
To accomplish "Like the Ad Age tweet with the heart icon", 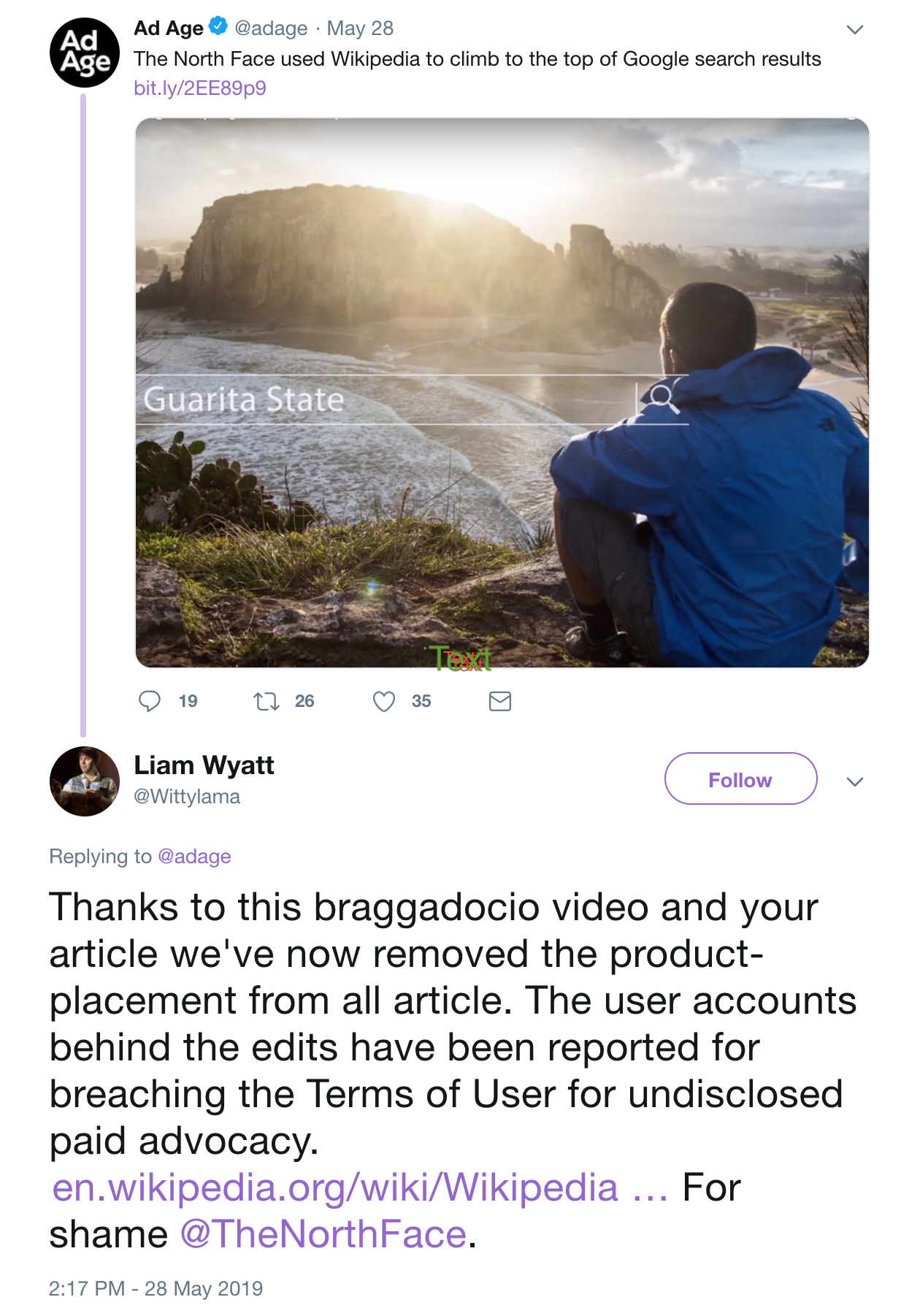I will click(x=384, y=701).
